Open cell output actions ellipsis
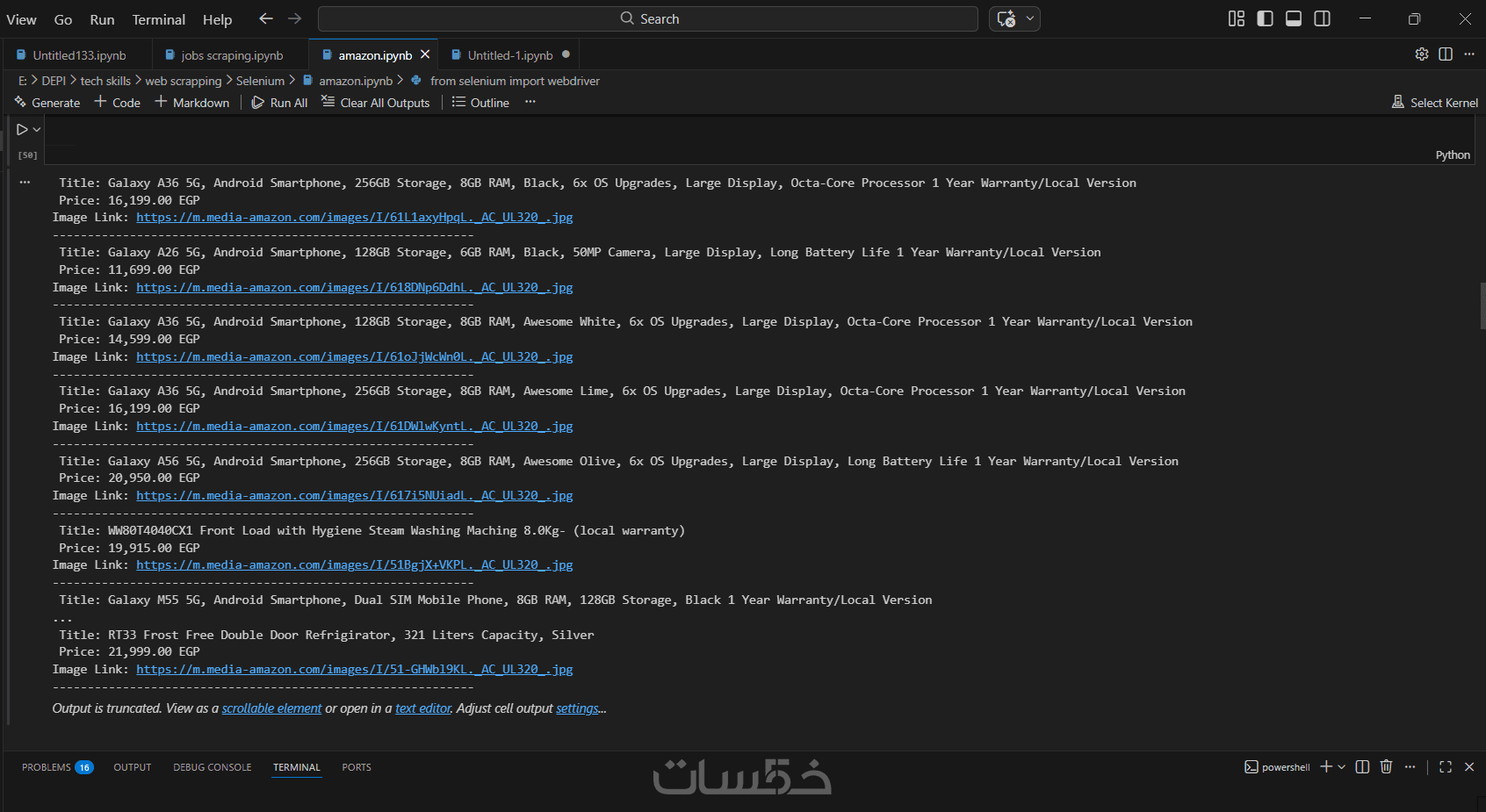This screenshot has width=1486, height=812. coord(25,183)
